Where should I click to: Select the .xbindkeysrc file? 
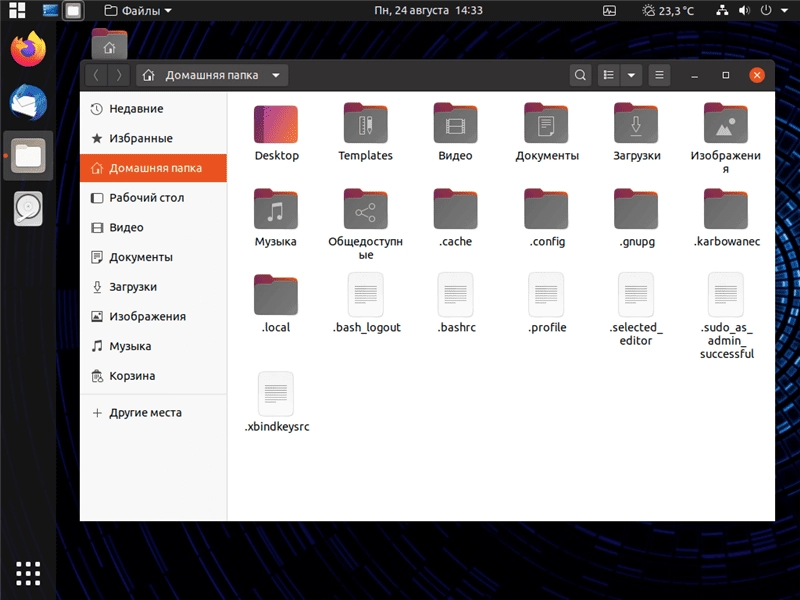click(x=276, y=394)
